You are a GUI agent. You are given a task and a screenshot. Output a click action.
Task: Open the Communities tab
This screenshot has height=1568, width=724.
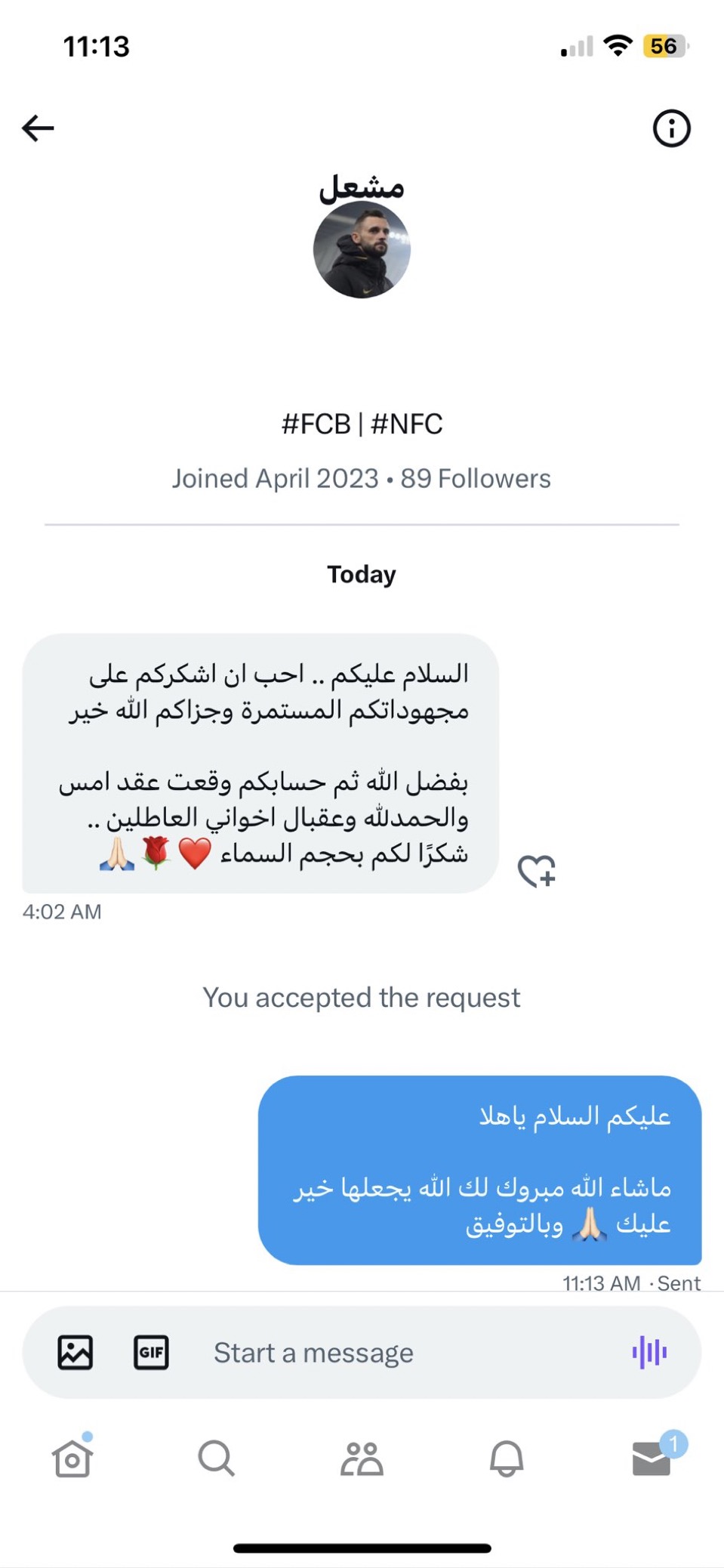tap(362, 1458)
